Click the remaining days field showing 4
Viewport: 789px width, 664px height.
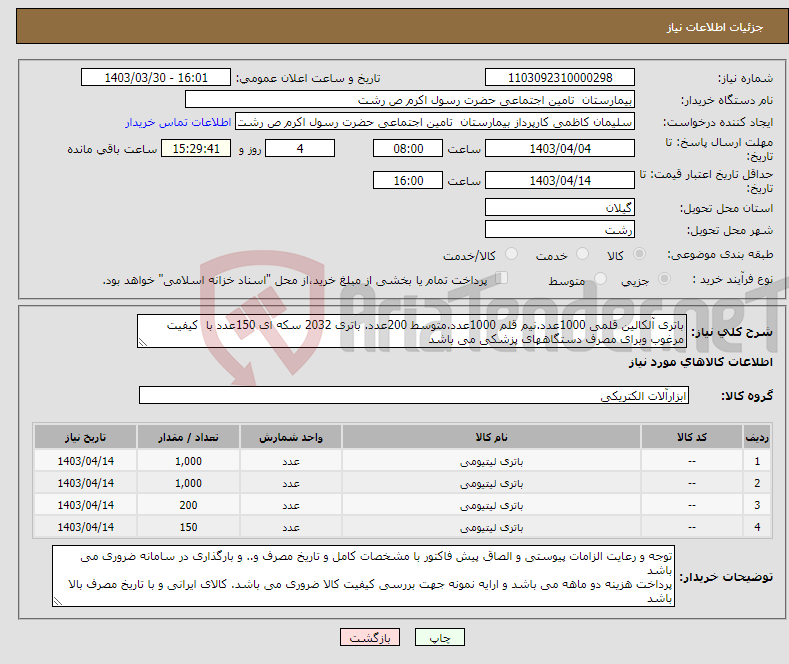[300, 148]
